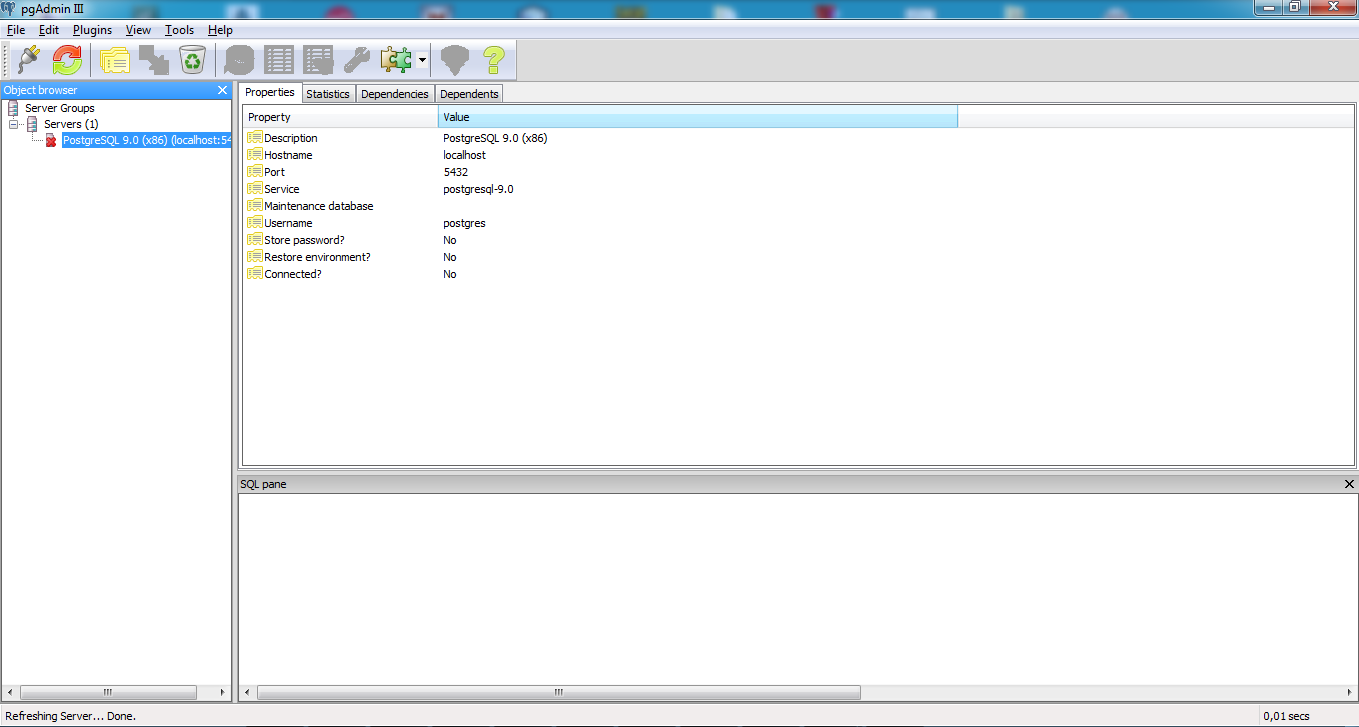This screenshot has width=1359, height=727.
Task: Click the Refreshing Server... Done. status text
Action: click(x=70, y=716)
